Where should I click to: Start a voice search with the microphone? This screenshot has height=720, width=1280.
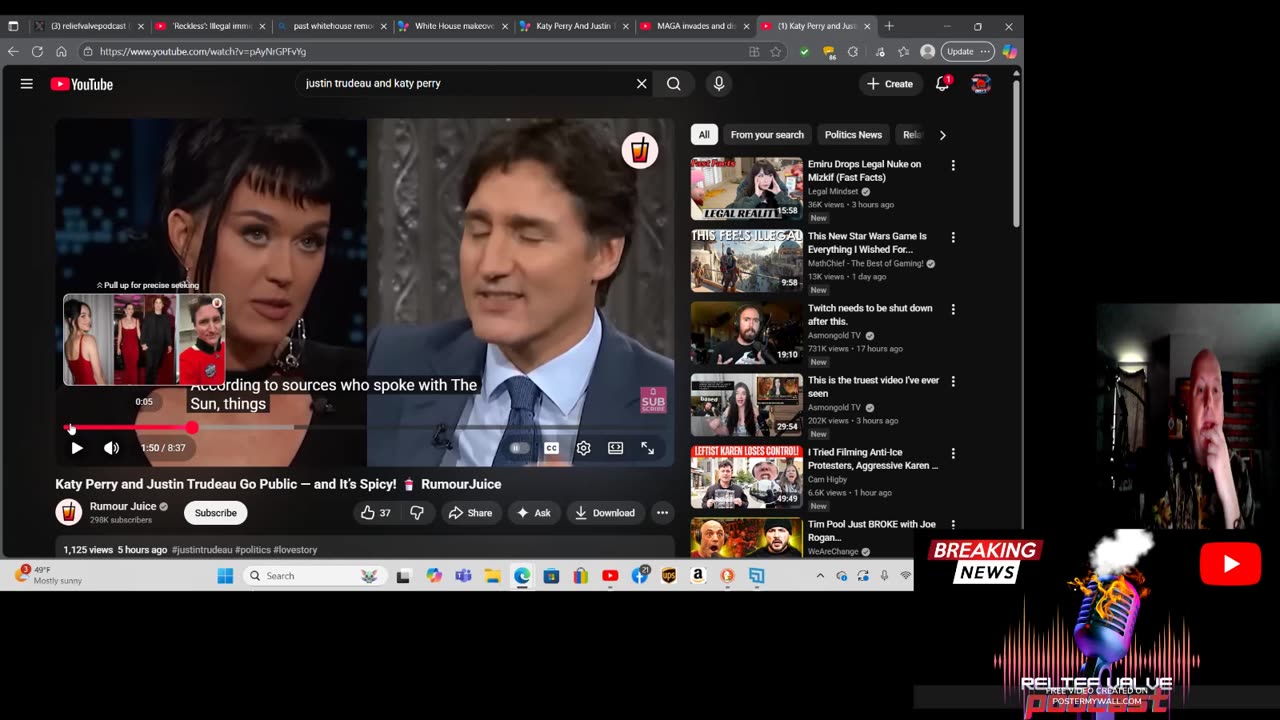[718, 84]
